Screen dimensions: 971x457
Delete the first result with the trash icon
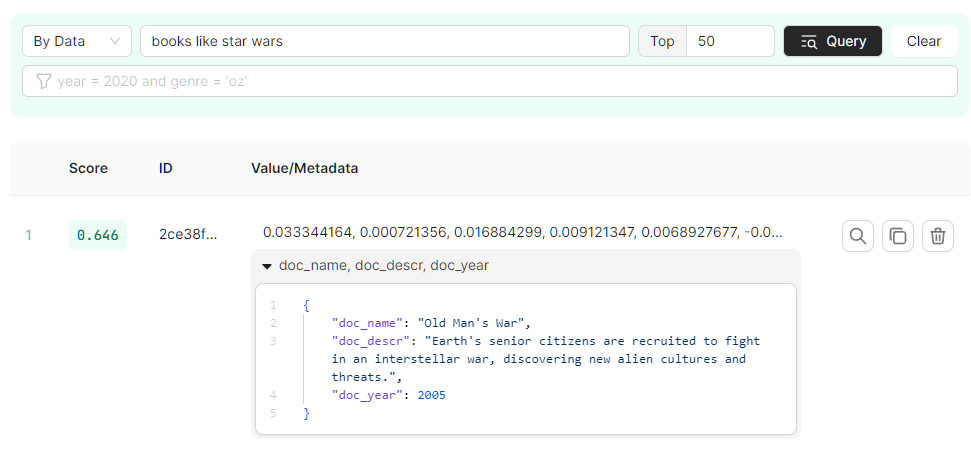pyautogui.click(x=937, y=236)
